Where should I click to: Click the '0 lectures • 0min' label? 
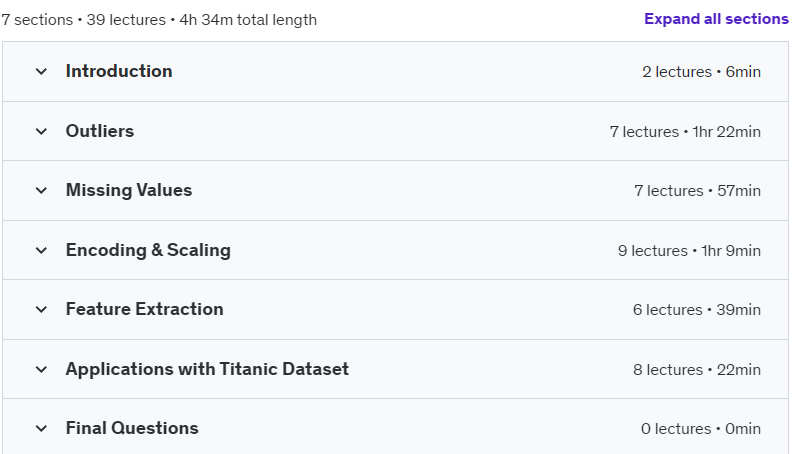pos(701,429)
